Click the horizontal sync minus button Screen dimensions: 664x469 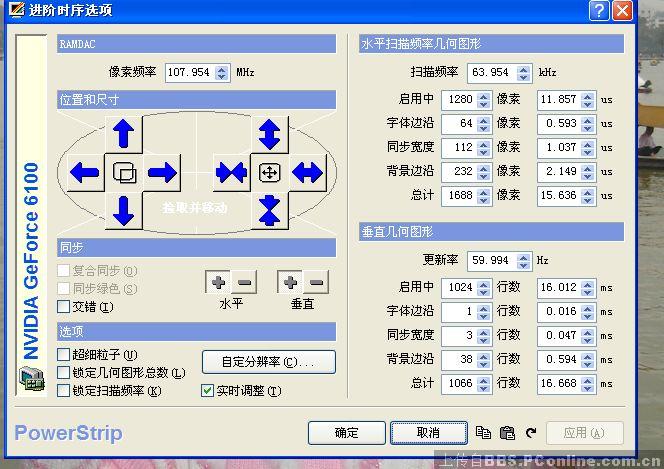point(244,282)
